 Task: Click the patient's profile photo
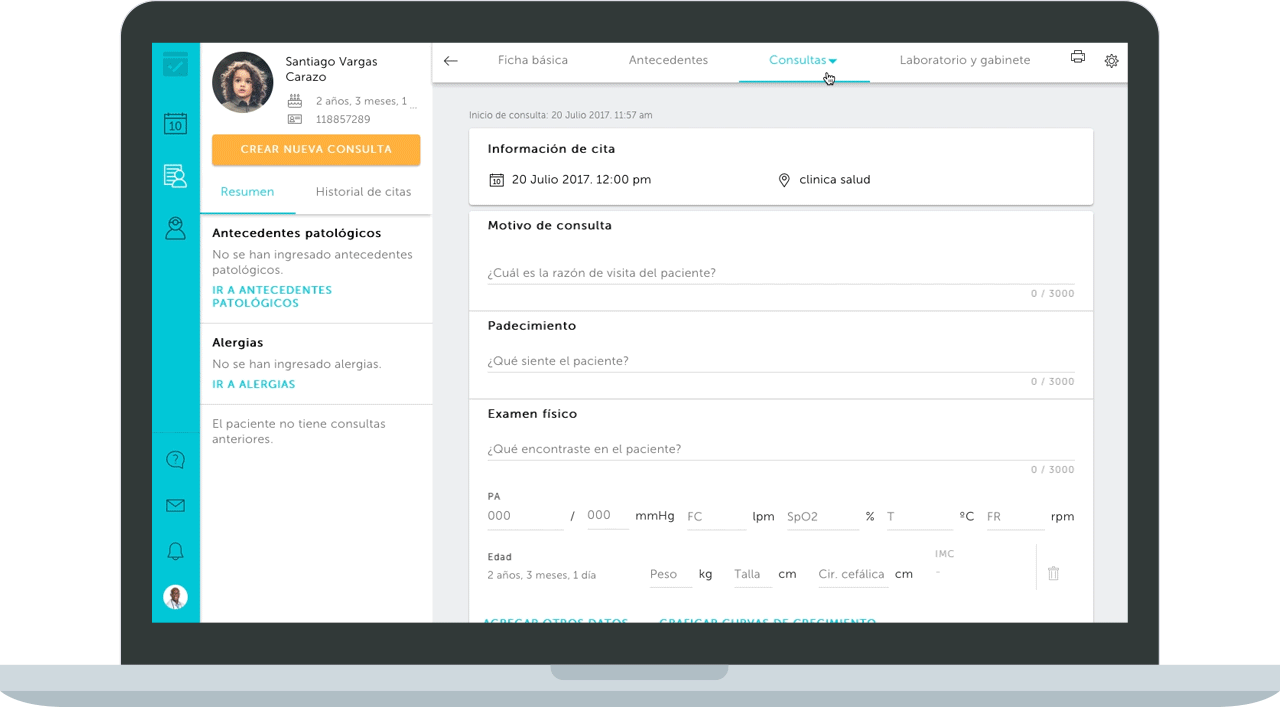pyautogui.click(x=242, y=82)
